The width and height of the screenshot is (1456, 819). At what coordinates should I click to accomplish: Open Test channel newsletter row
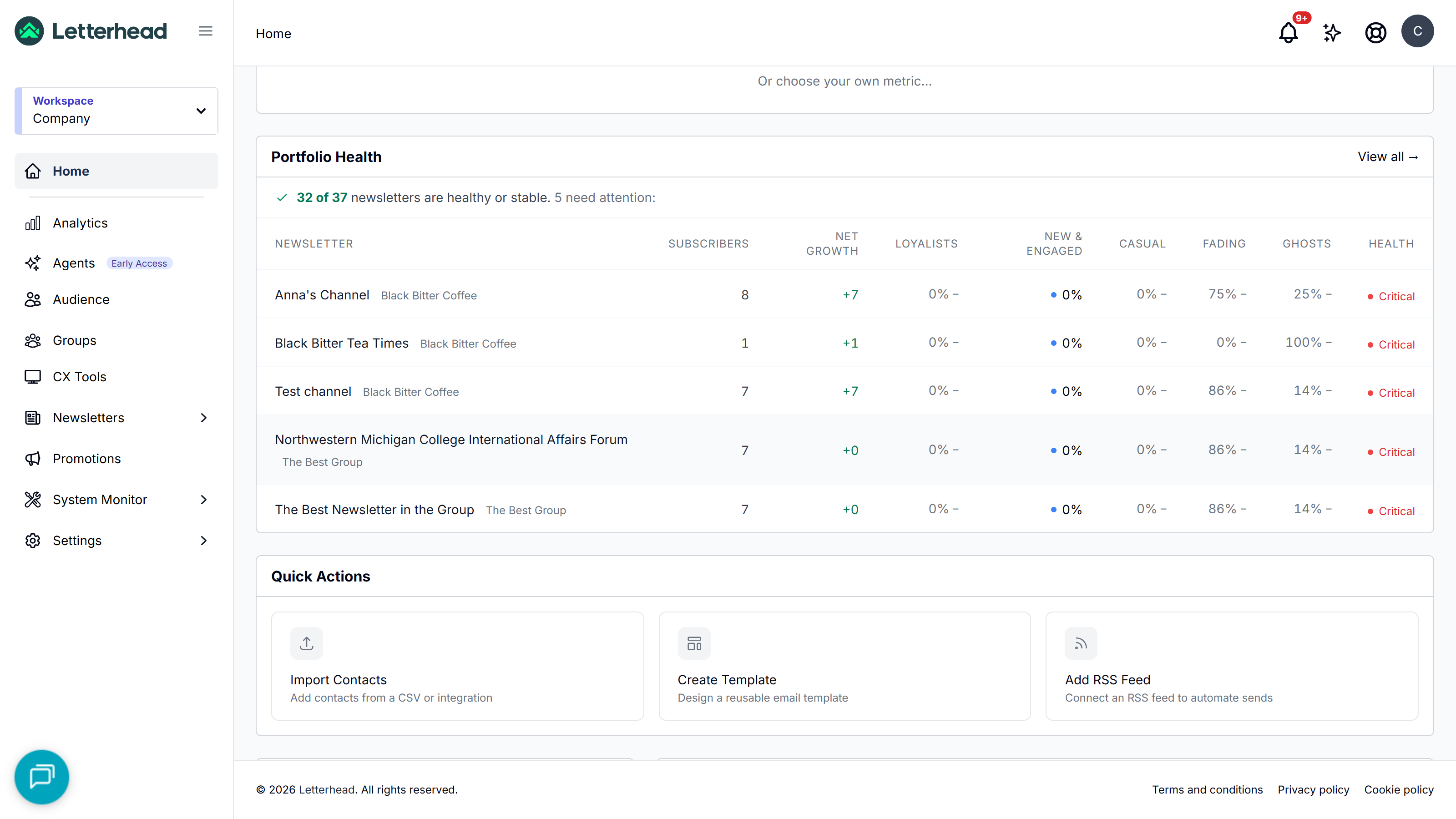[844, 390]
